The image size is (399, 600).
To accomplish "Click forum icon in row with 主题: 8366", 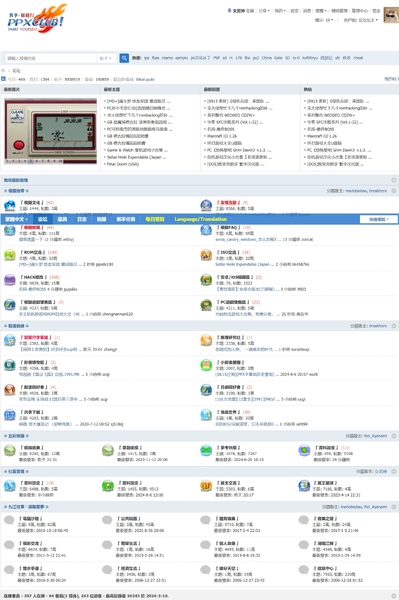I will [x=206, y=205].
